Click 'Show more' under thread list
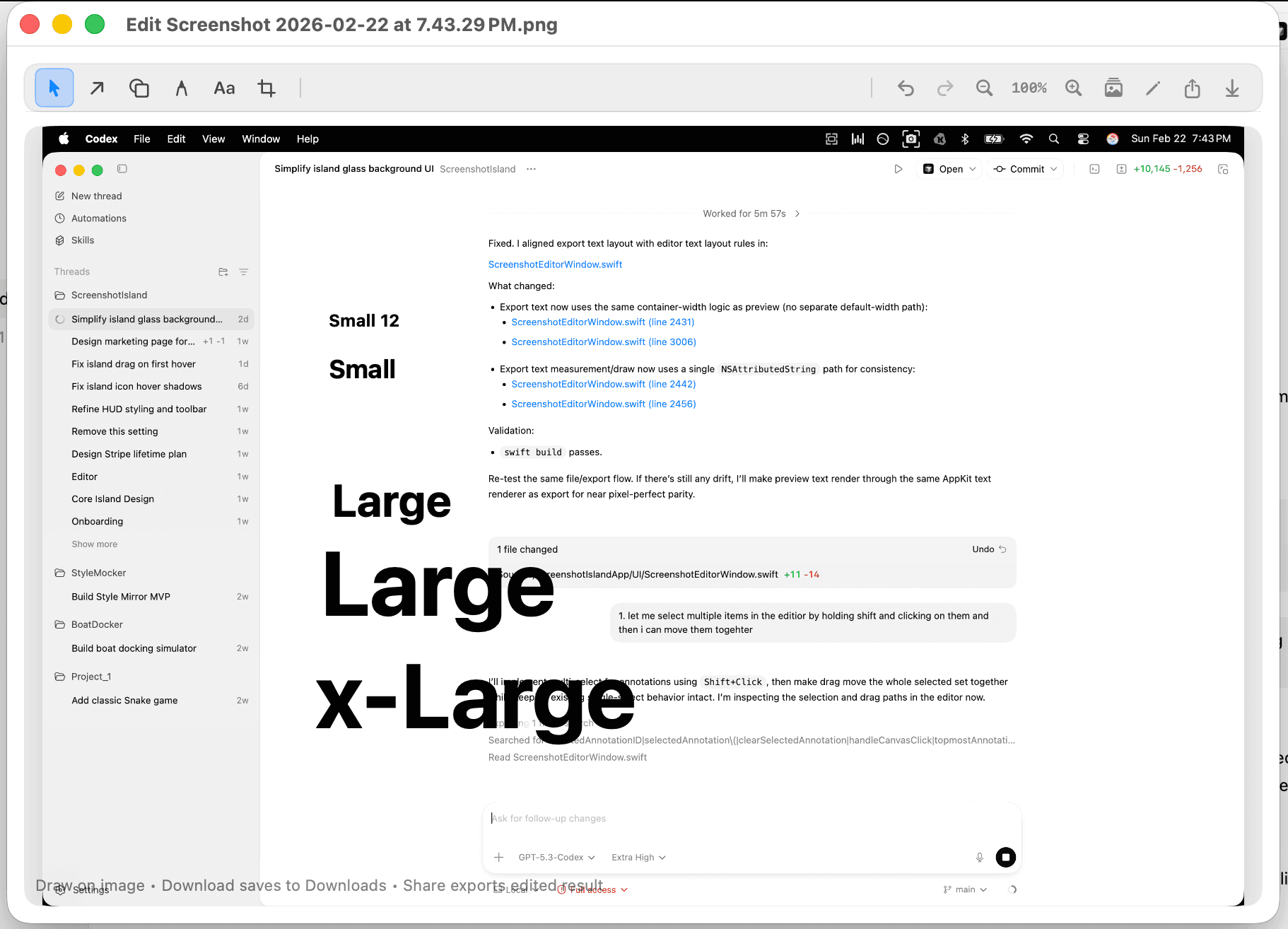Image resolution: width=1288 pixels, height=929 pixels. pyautogui.click(x=94, y=544)
